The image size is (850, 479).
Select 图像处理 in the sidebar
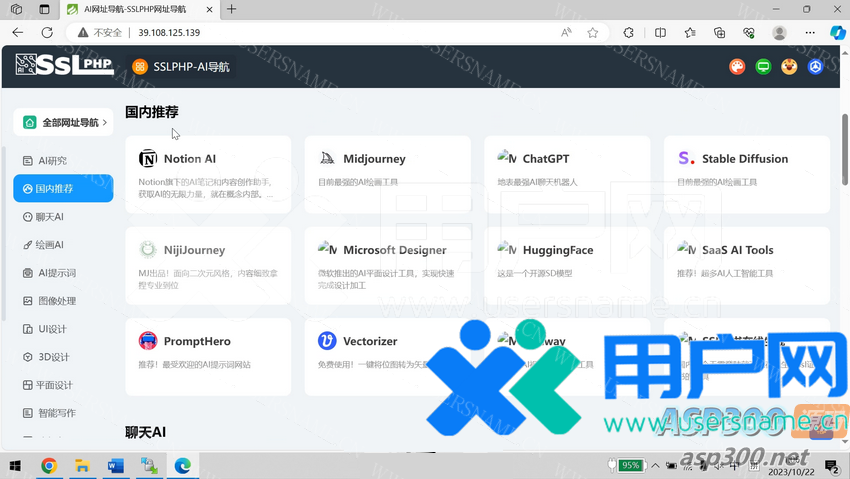tap(49, 301)
